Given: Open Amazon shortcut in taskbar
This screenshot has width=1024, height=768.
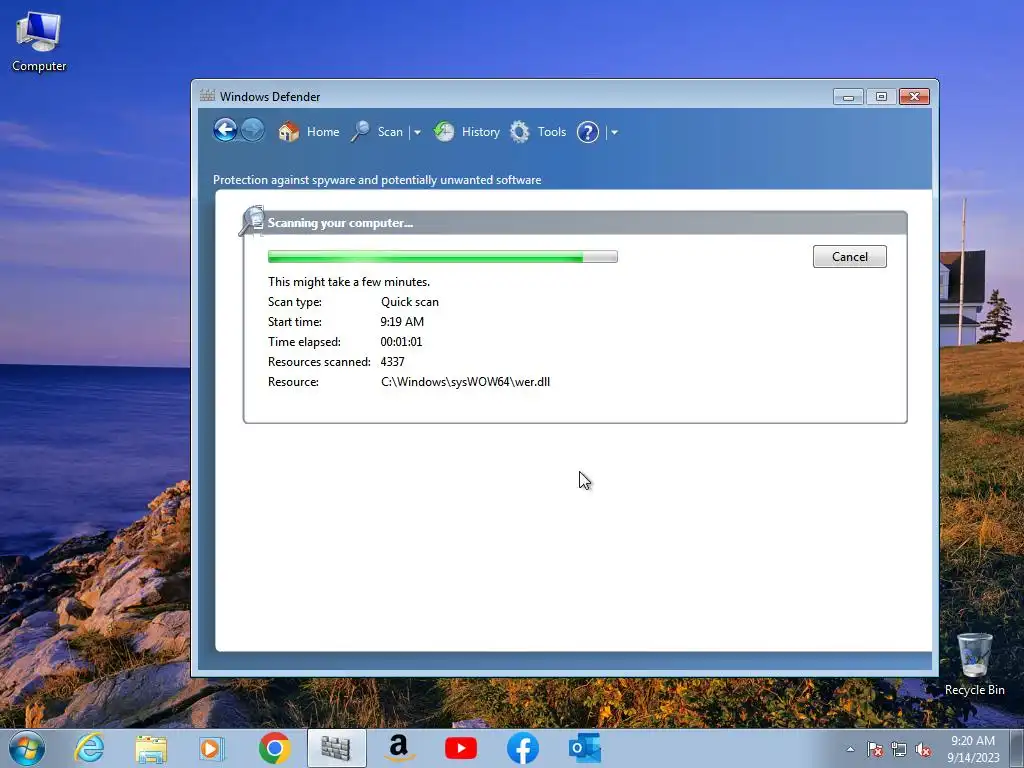Looking at the screenshot, I should coord(398,748).
